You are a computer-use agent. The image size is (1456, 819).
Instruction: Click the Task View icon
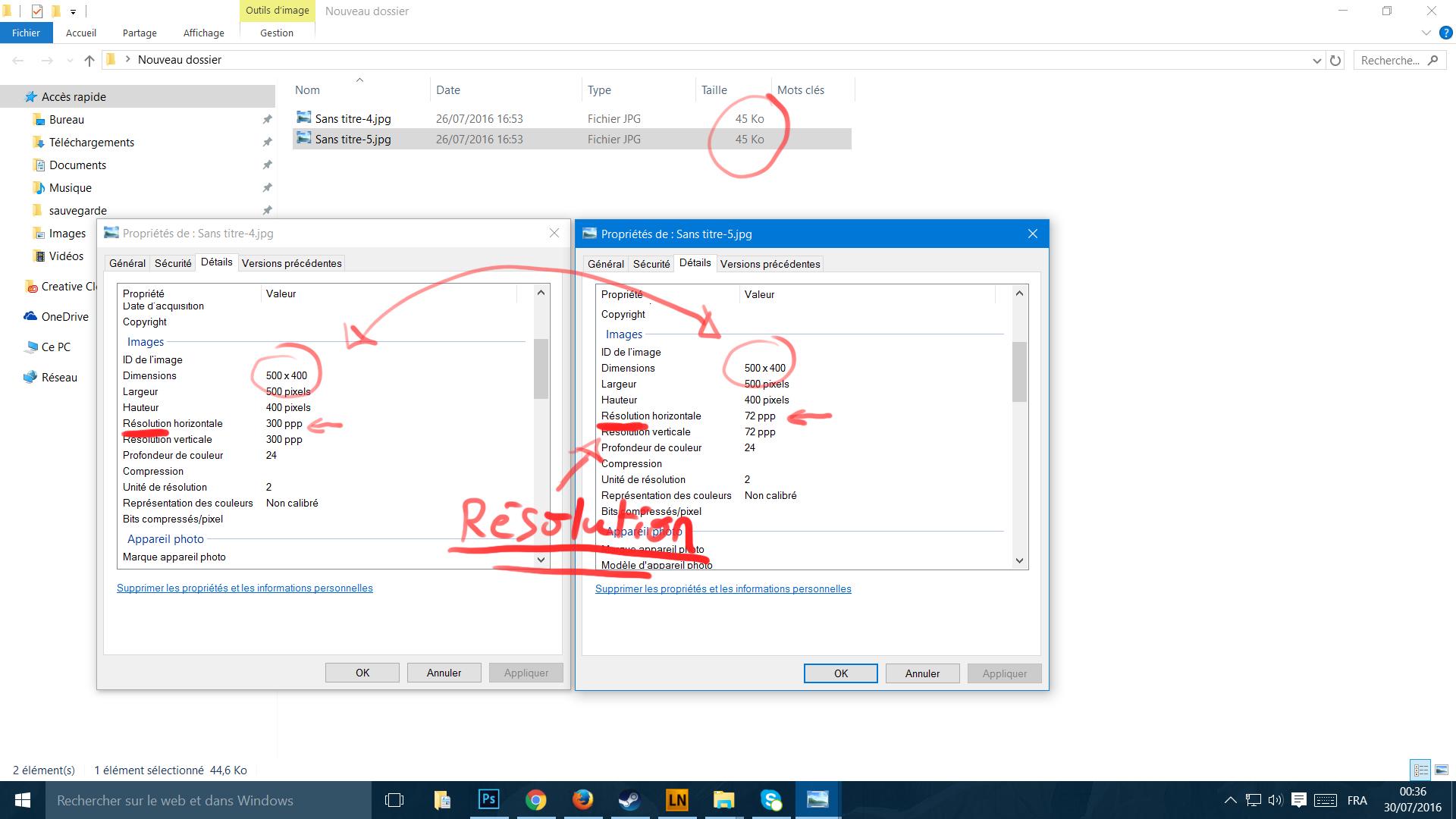coord(394,800)
